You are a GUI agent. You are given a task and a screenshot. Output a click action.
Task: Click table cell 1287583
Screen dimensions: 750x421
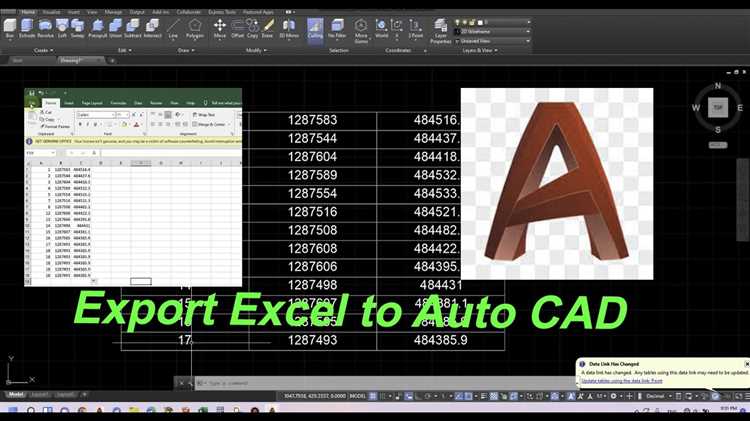pos(312,120)
